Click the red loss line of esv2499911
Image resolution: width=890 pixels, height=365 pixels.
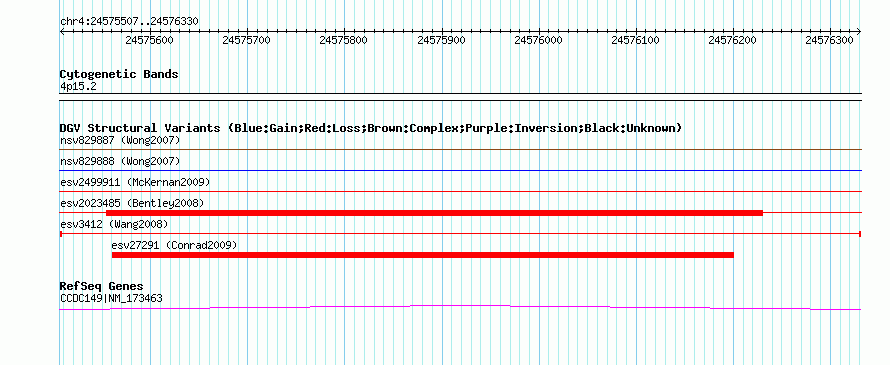tap(460, 192)
